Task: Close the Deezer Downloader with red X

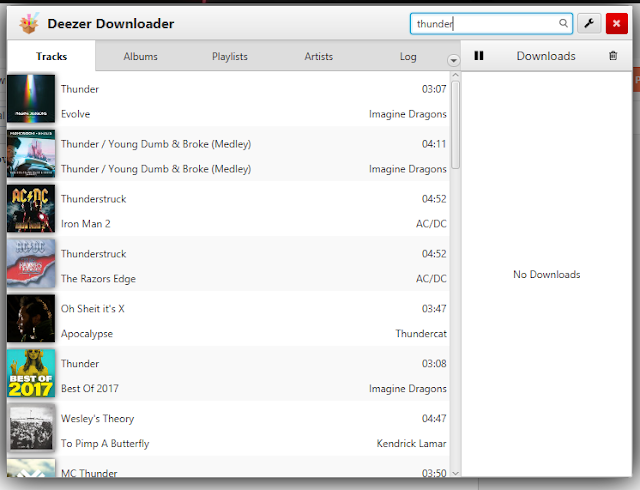Action: click(x=616, y=23)
